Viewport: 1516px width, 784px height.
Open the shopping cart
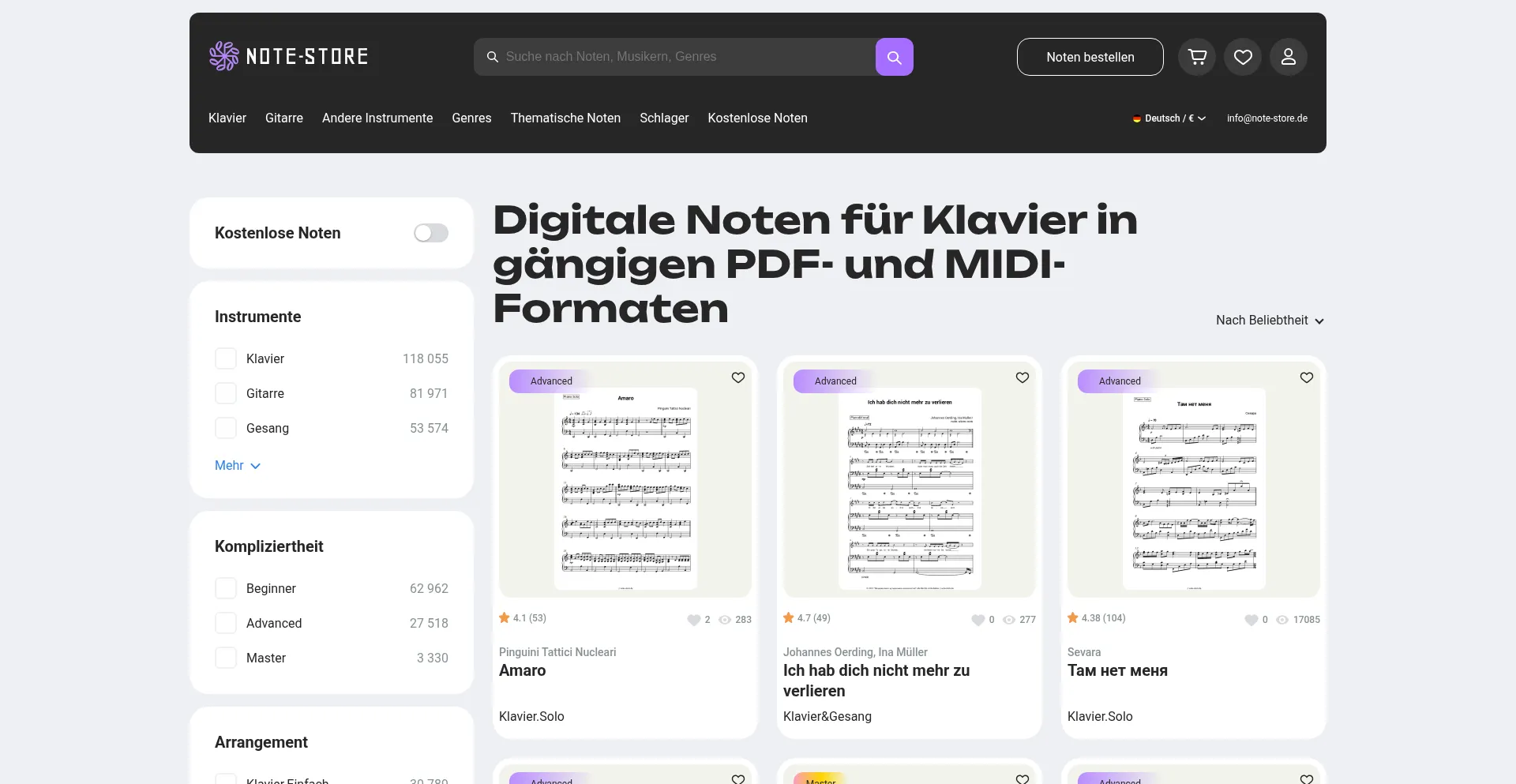tap(1197, 56)
